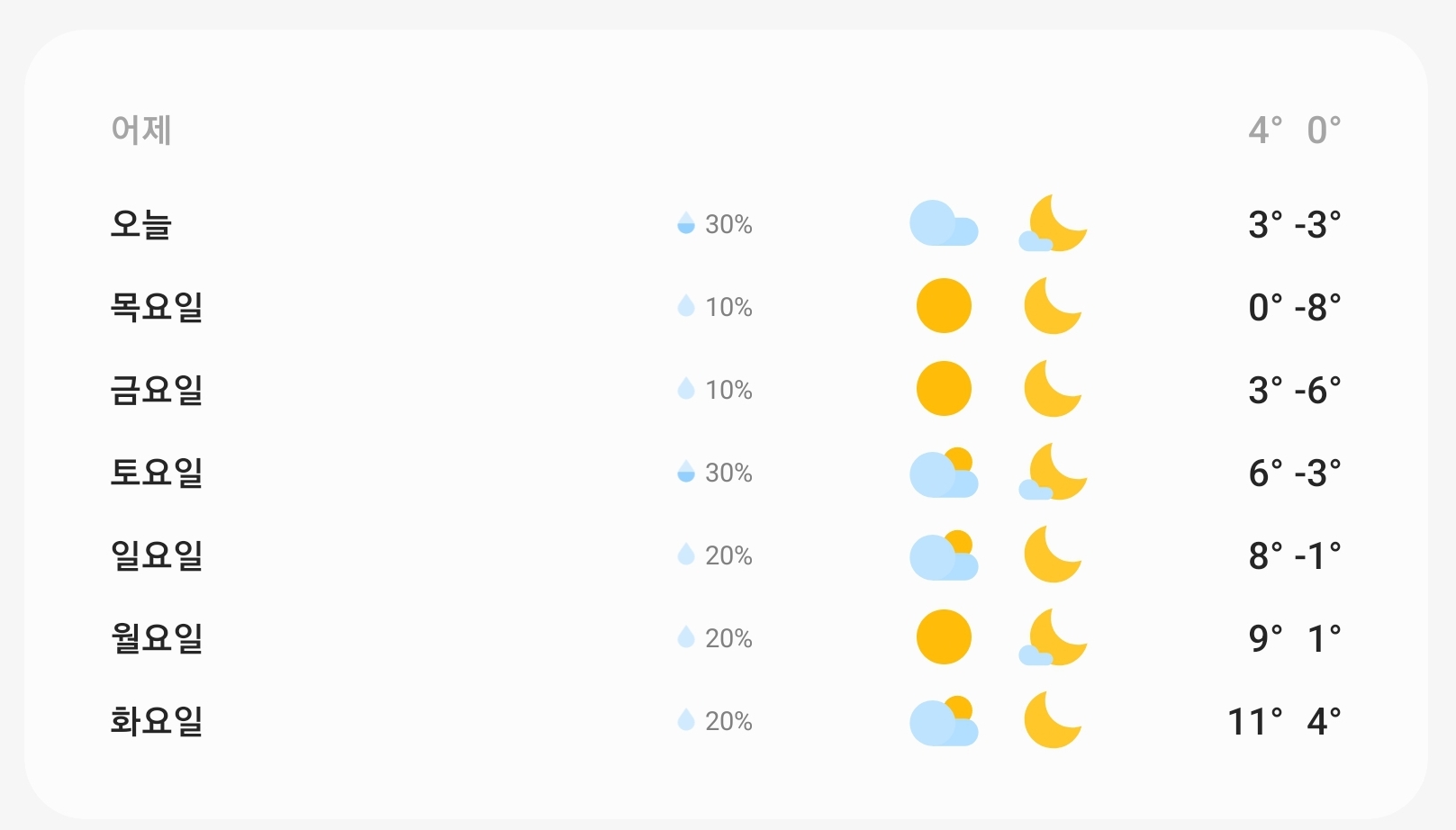Tap yesterday's temperatures 4° 0°
1456x830 pixels.
[x=1294, y=131]
